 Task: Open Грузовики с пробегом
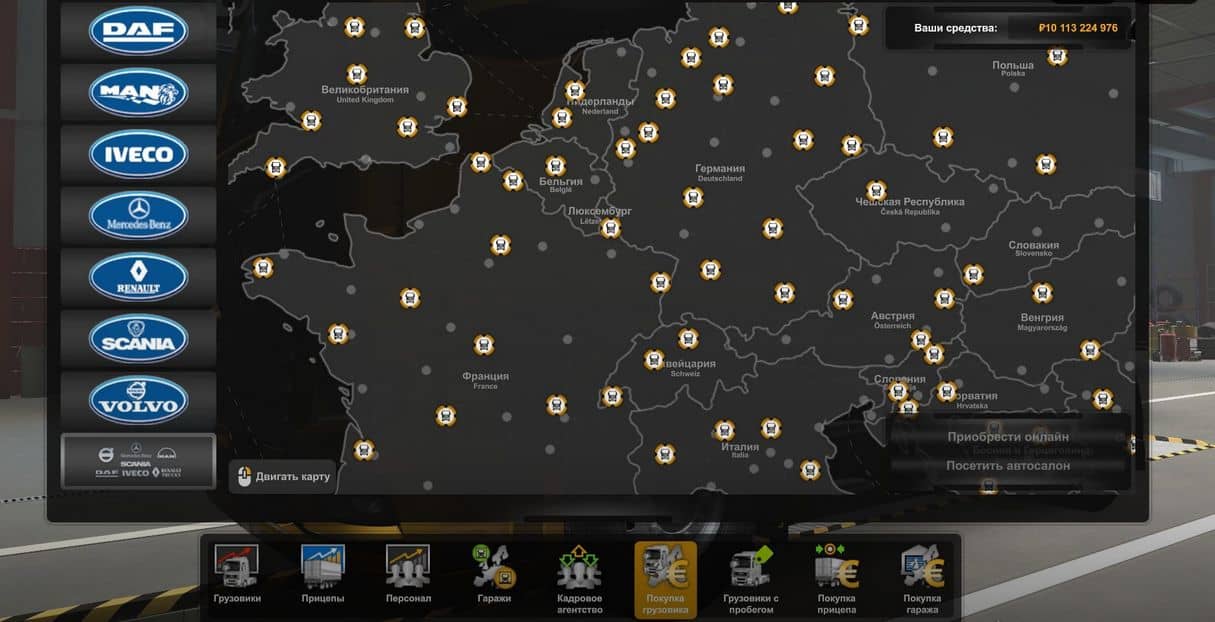[751, 578]
